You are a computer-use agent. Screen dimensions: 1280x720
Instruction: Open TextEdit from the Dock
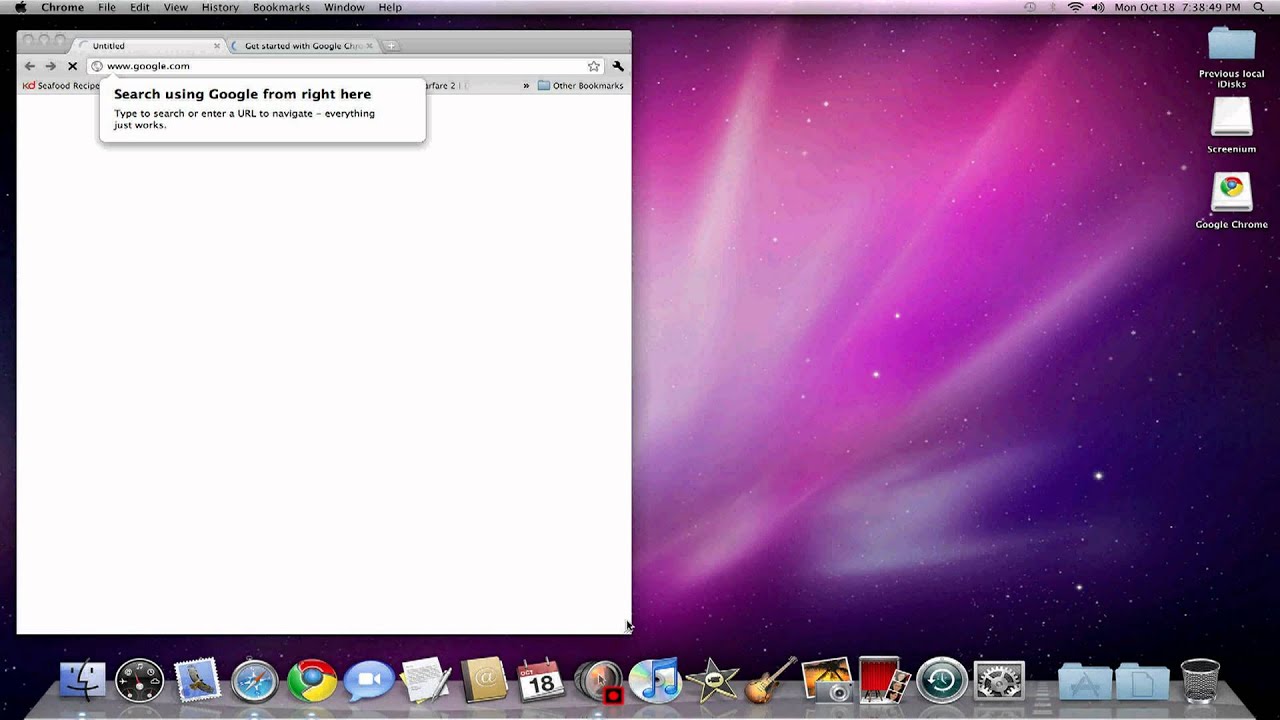(426, 680)
